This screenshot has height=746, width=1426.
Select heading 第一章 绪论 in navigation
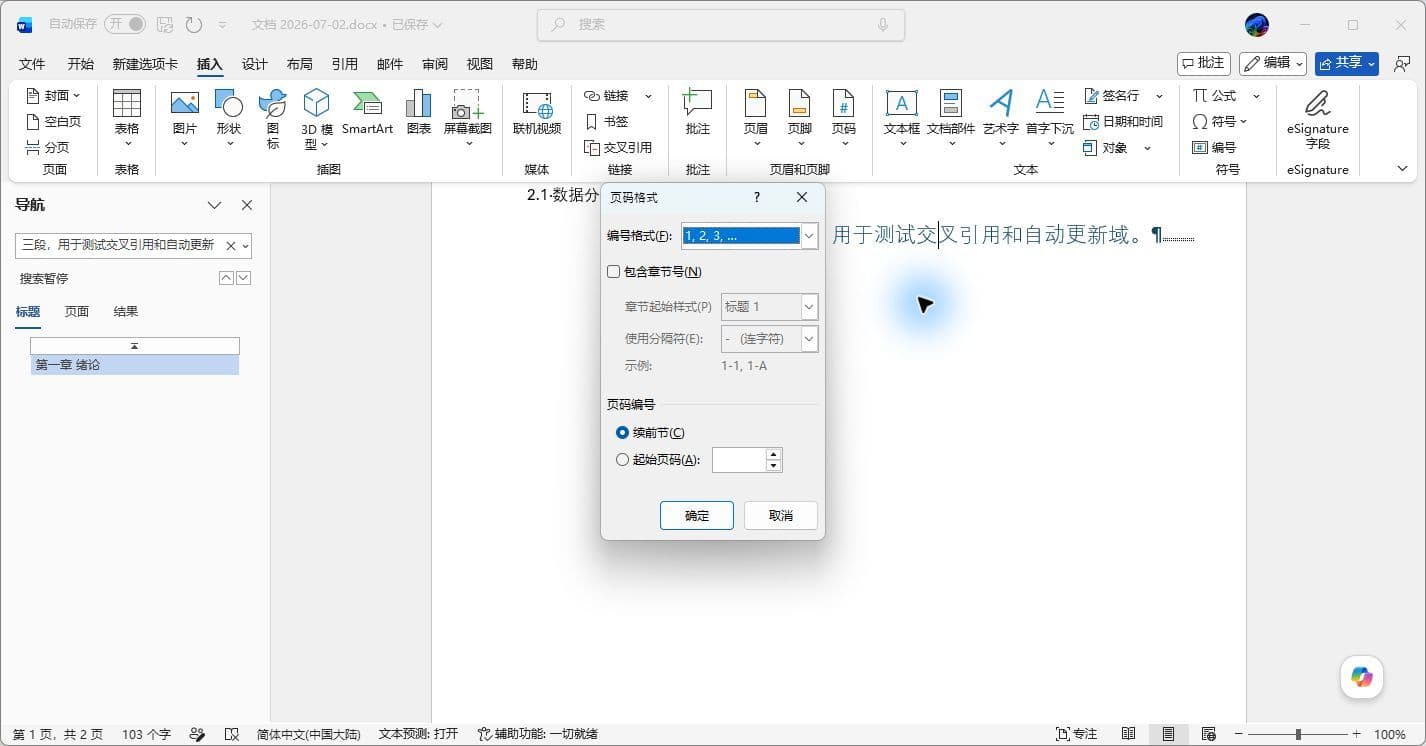click(x=135, y=365)
